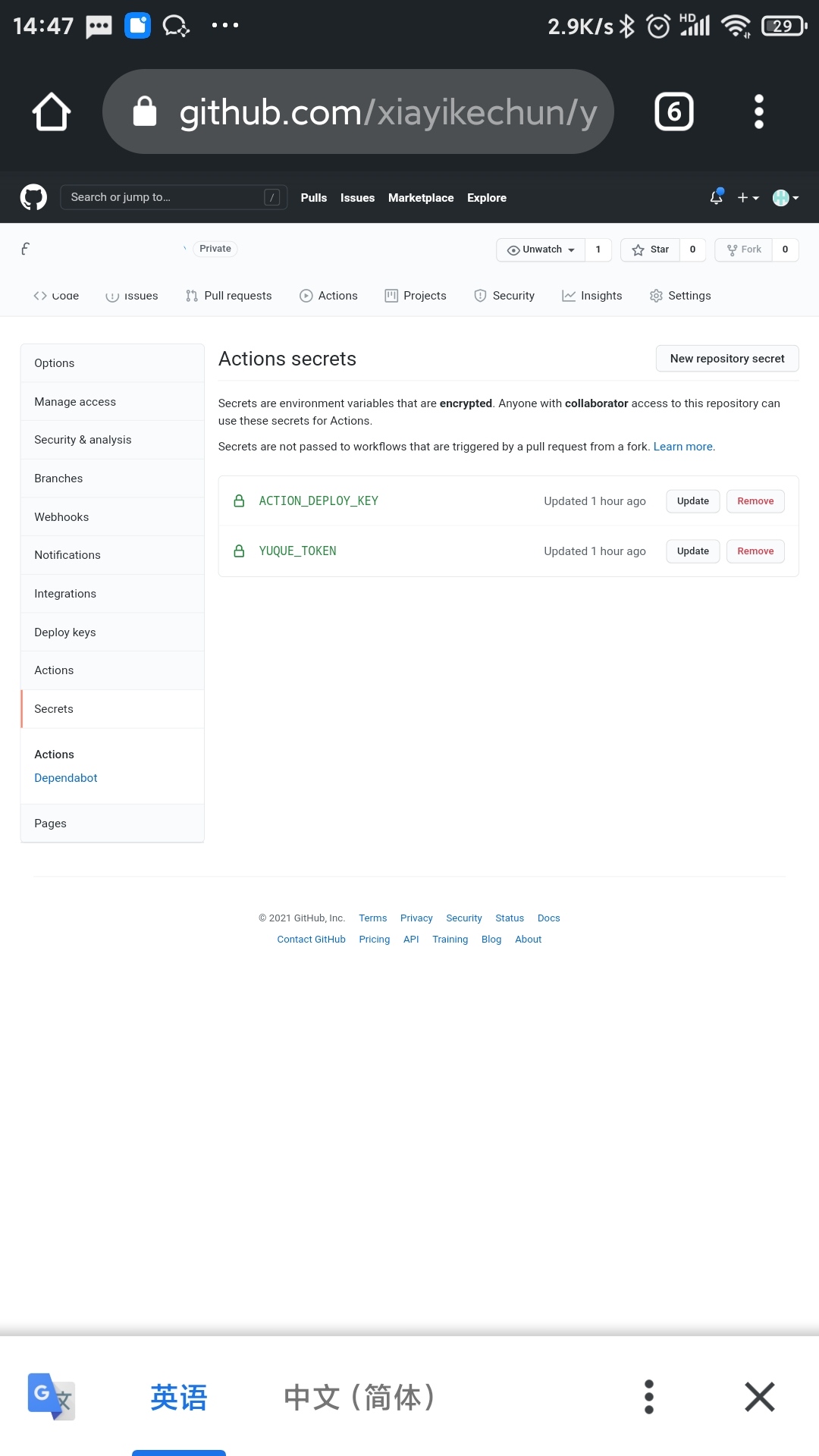Close the translation bar
The width and height of the screenshot is (819, 1456).
[x=759, y=1396]
